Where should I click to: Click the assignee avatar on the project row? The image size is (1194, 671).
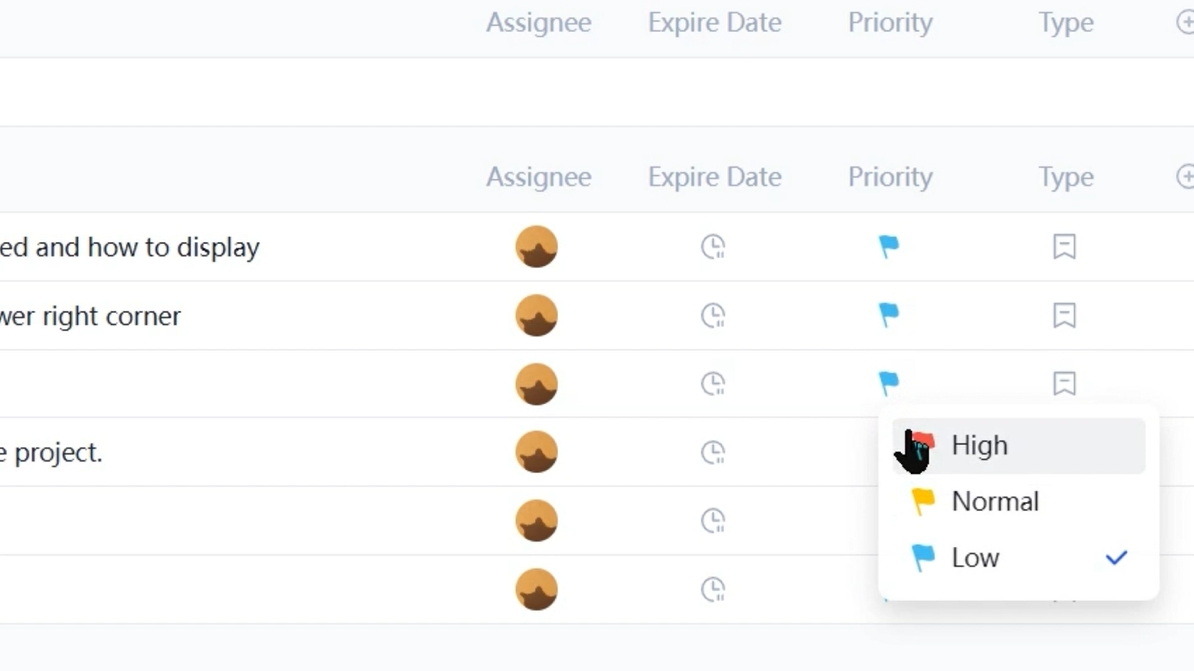(x=536, y=451)
